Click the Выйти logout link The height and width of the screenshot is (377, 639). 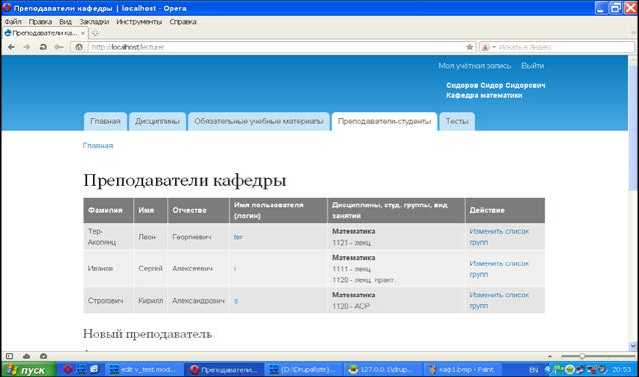tap(532, 66)
